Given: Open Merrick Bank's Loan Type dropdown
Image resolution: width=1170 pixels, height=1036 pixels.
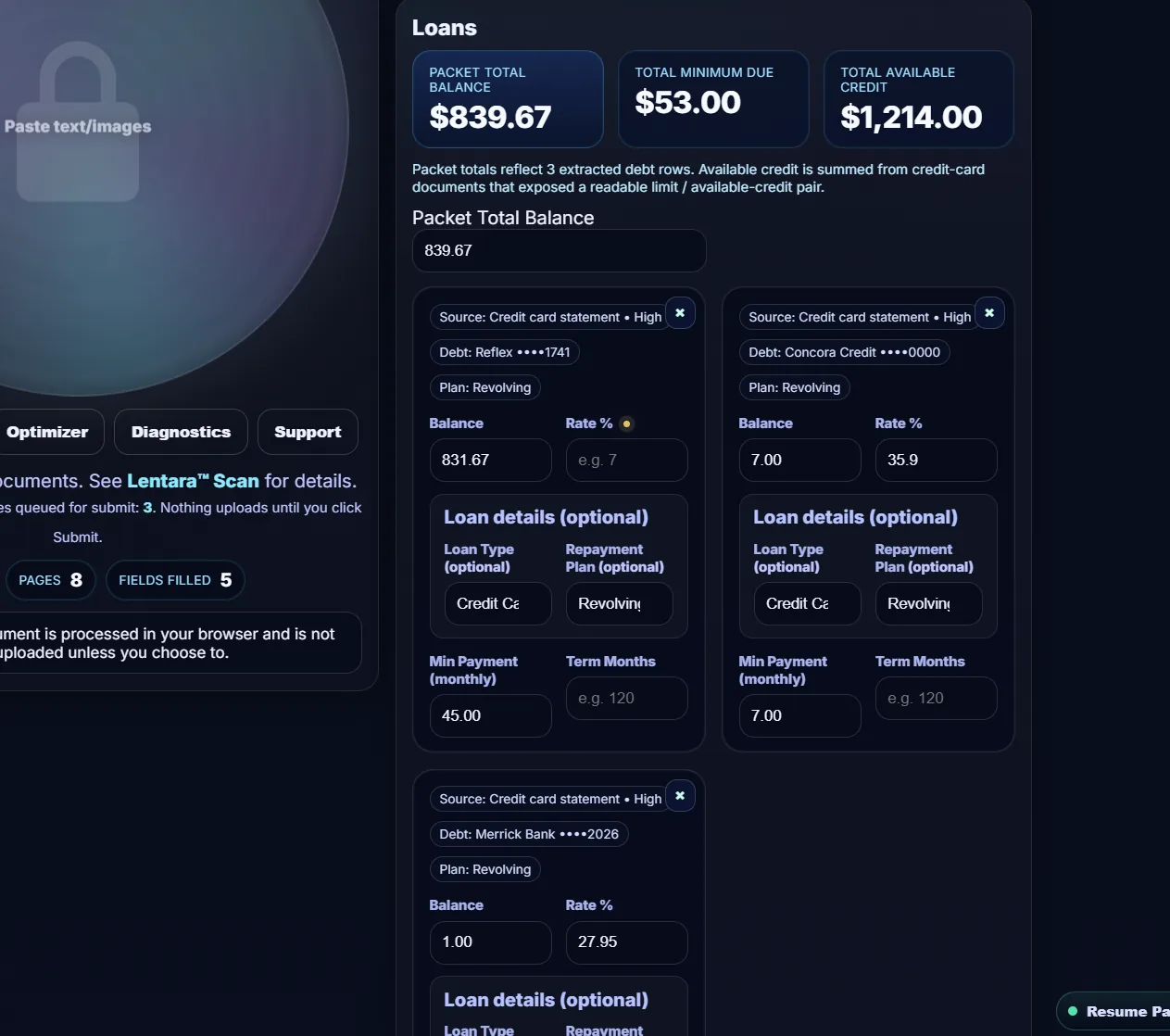Looking at the screenshot, I should (497, 1033).
